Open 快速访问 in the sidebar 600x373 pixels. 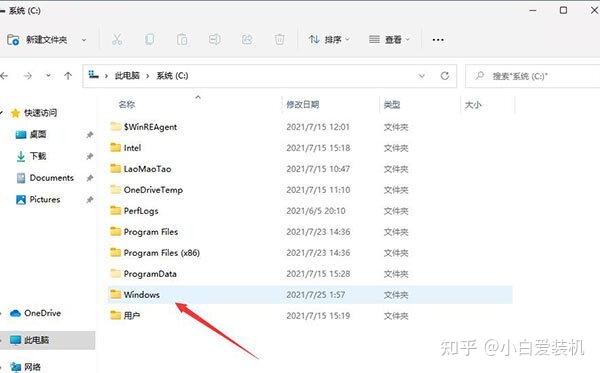40,113
